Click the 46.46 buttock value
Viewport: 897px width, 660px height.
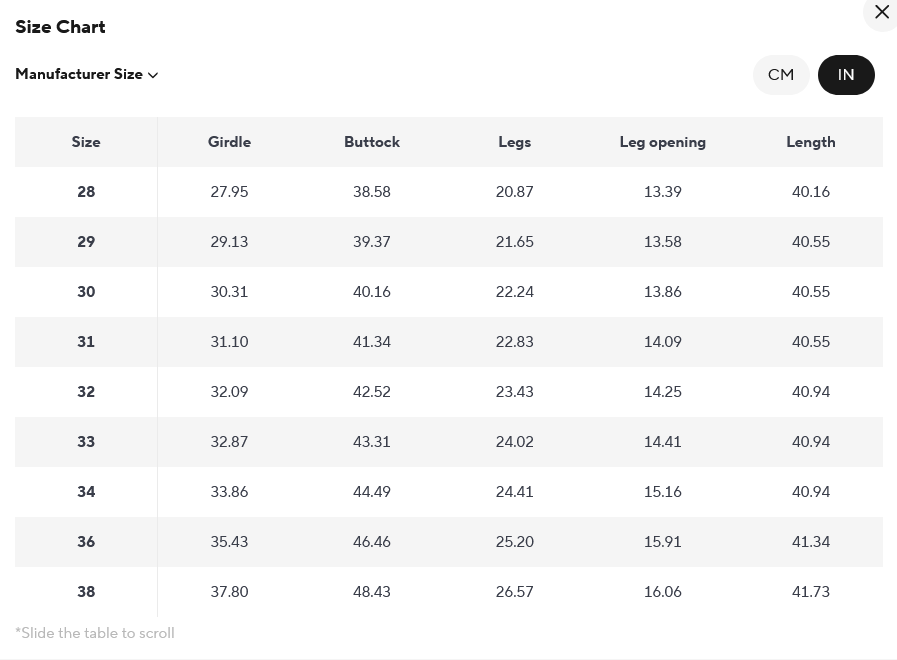[372, 542]
